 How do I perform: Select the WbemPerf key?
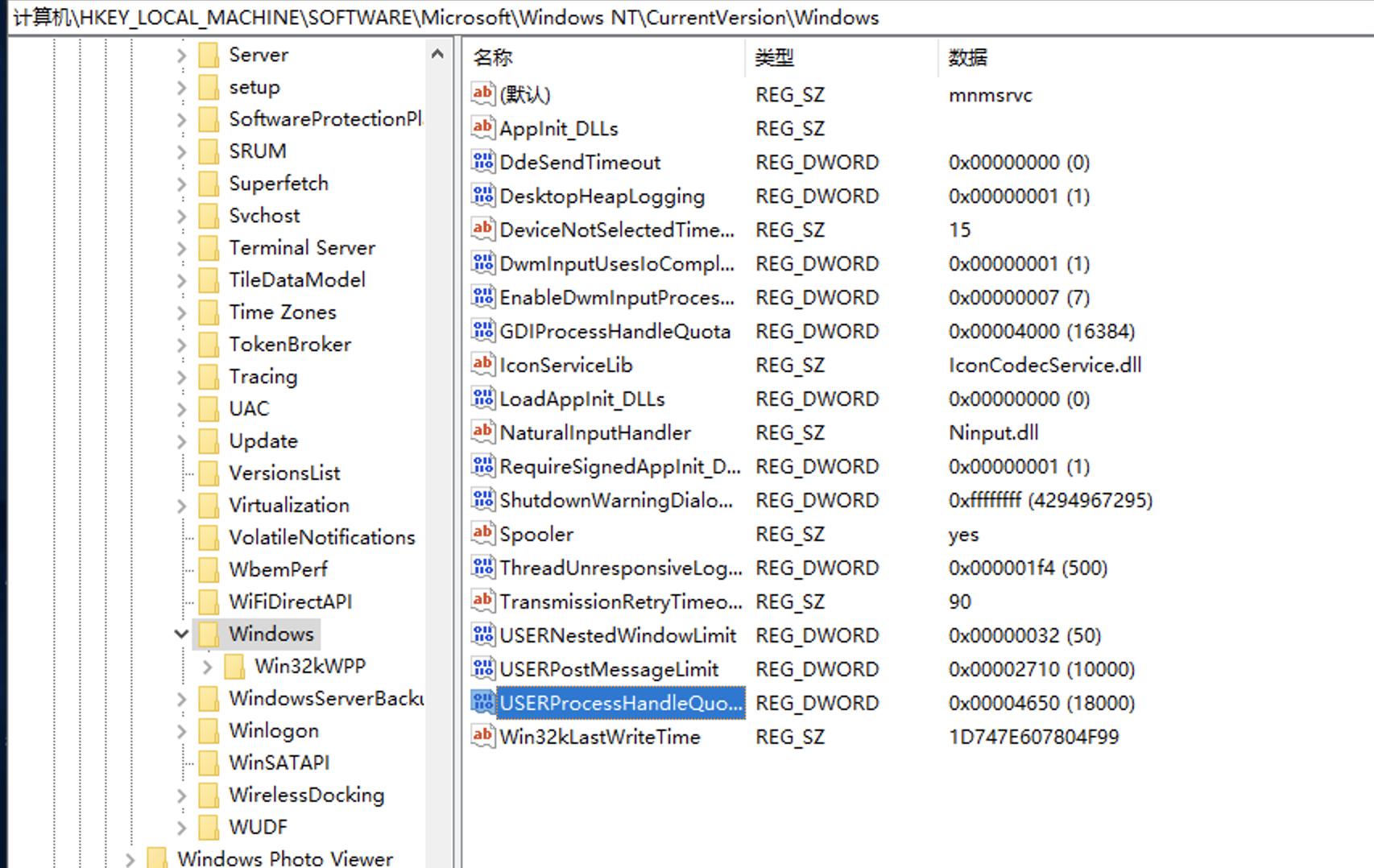pyautogui.click(x=278, y=570)
